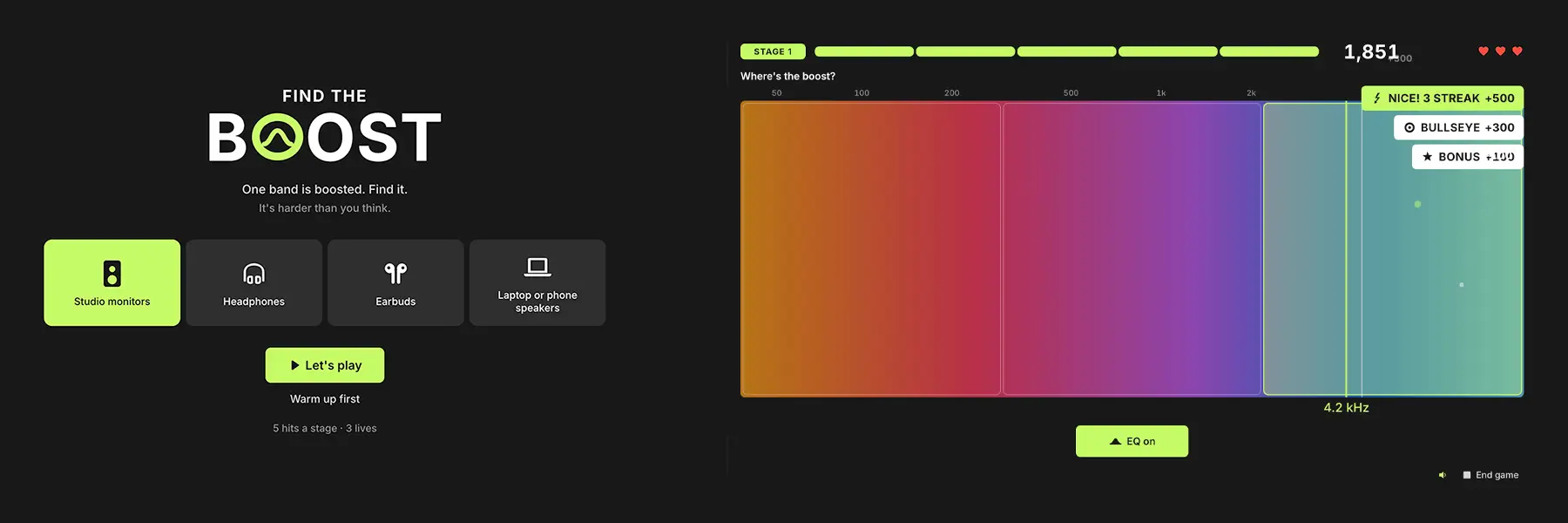
Task: Click the 4.2 kHz frequency label
Action: pyautogui.click(x=1346, y=408)
